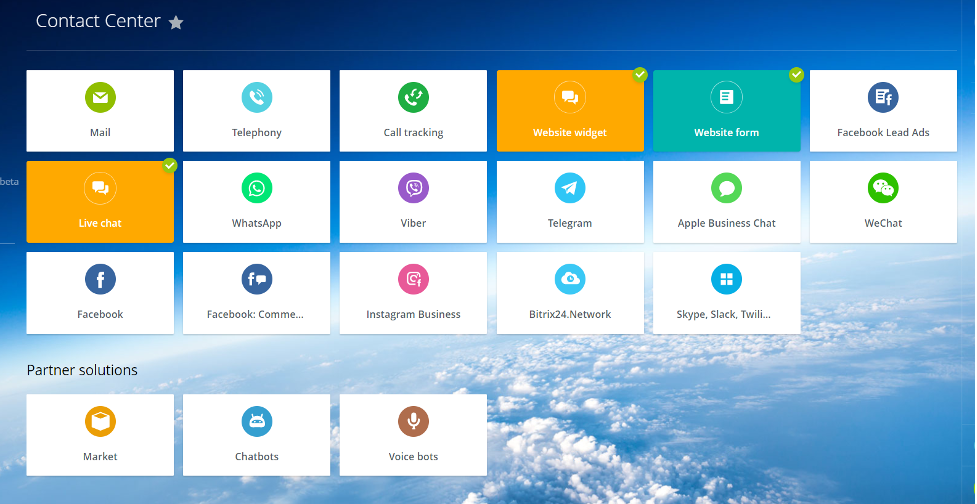
Task: Favorite Contact Center with the star
Action: pyautogui.click(x=176, y=22)
